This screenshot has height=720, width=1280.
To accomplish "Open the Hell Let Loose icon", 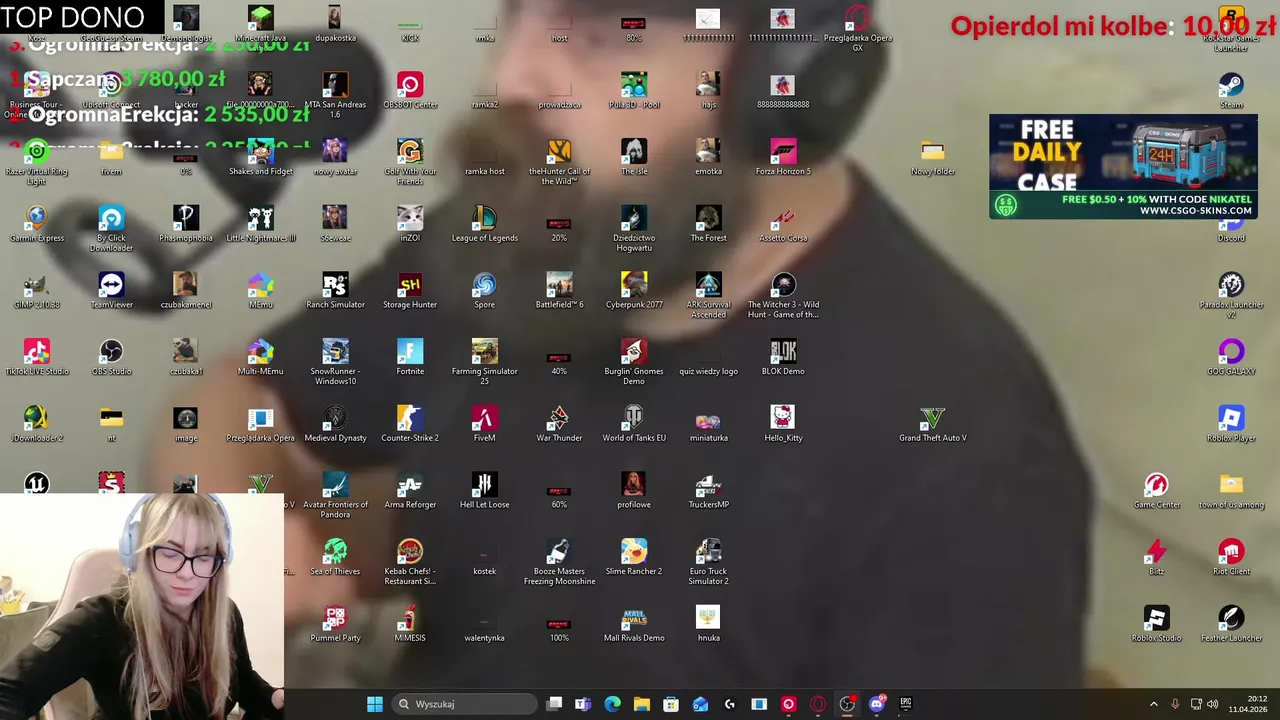I will [484, 491].
